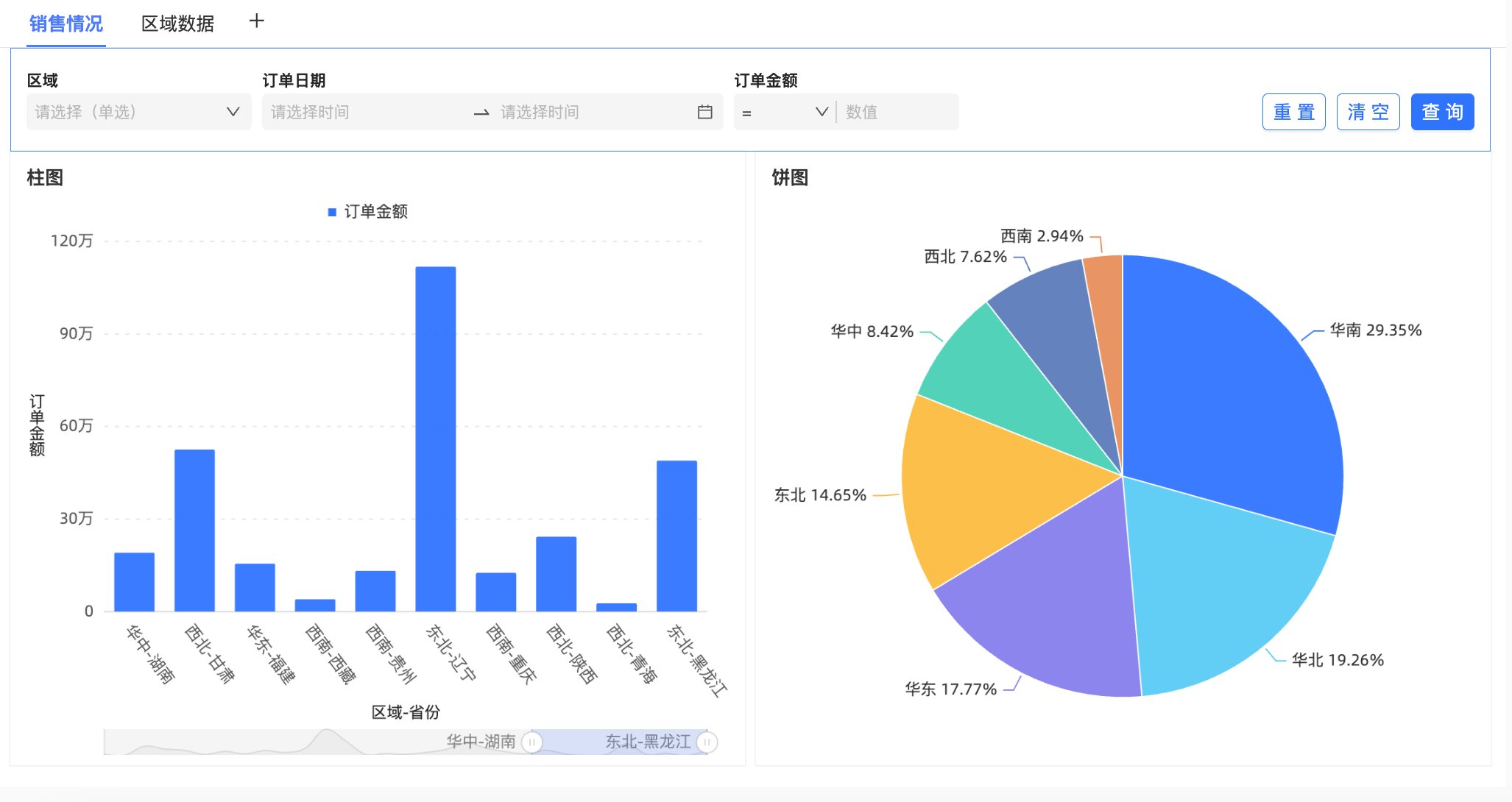Click the 订单金额 filter label
1512x802 pixels.
pos(766,80)
